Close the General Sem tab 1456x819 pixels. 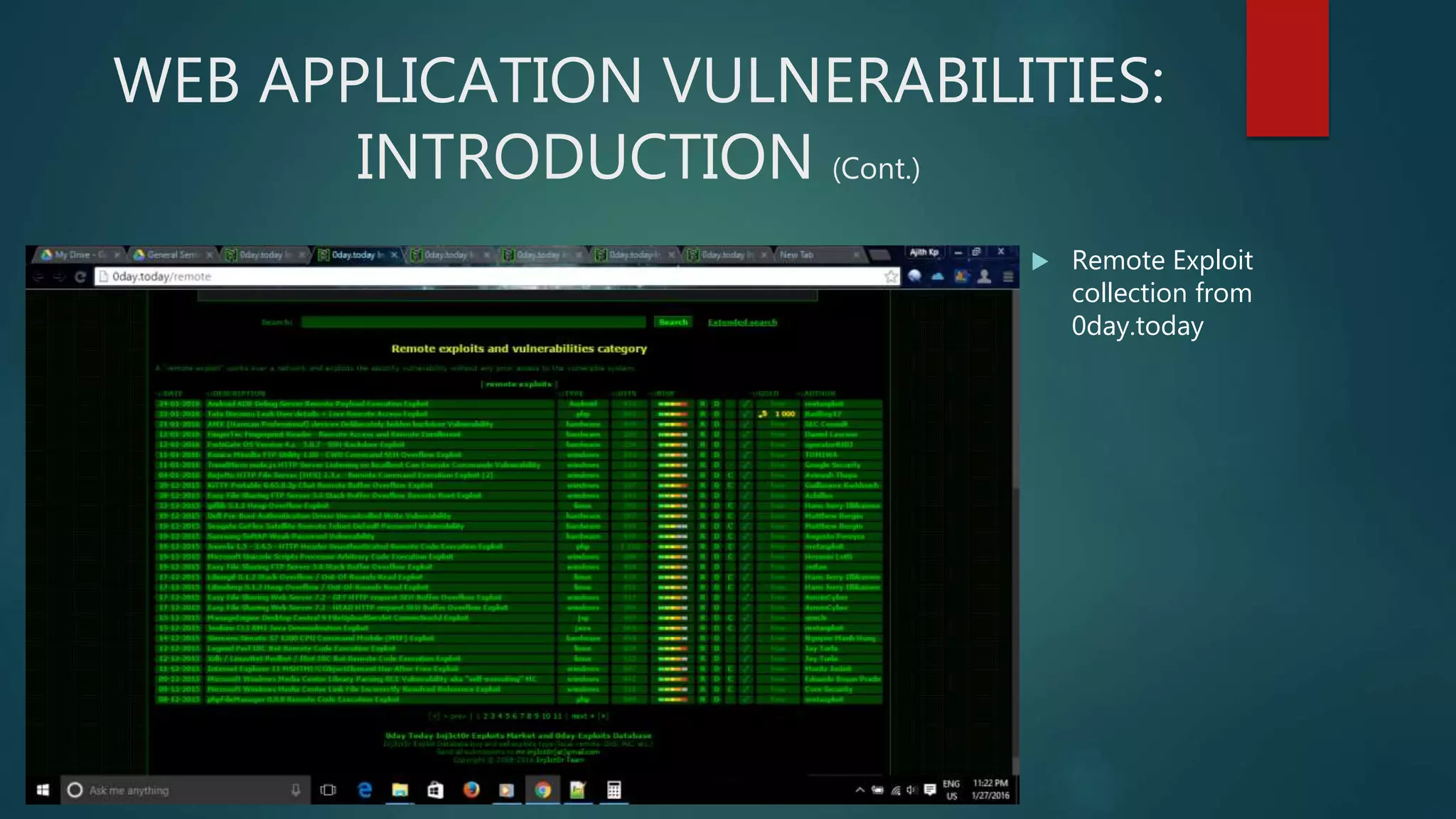coord(209,255)
